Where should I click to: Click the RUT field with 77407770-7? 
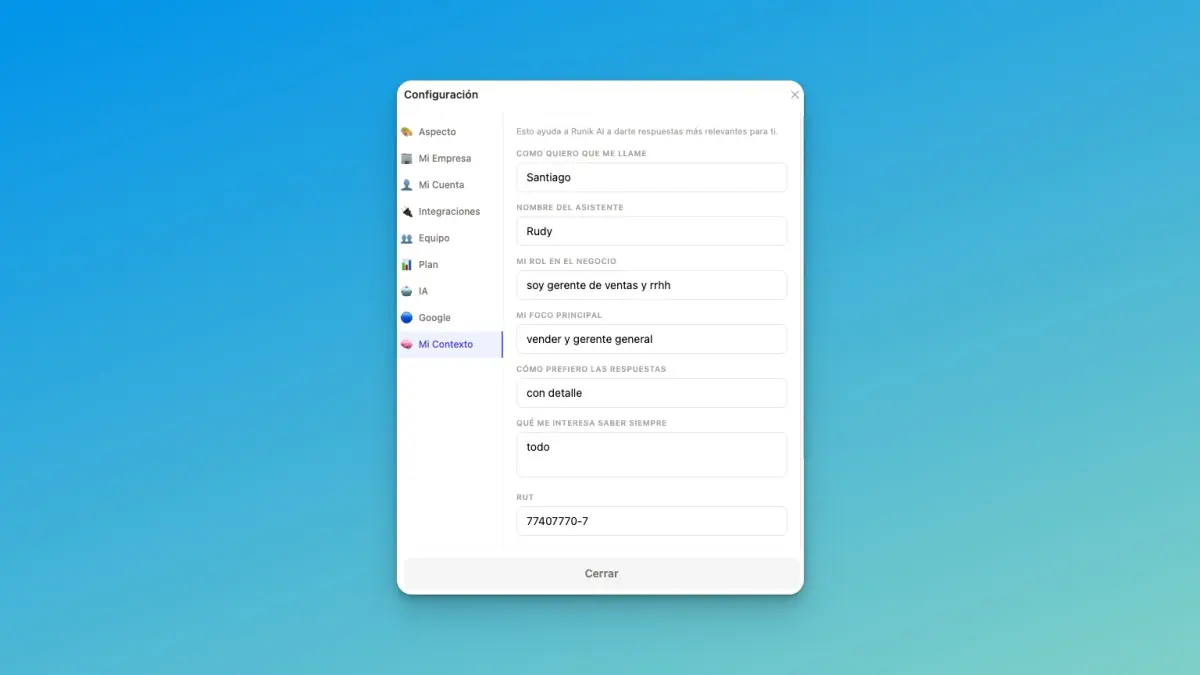(652, 521)
